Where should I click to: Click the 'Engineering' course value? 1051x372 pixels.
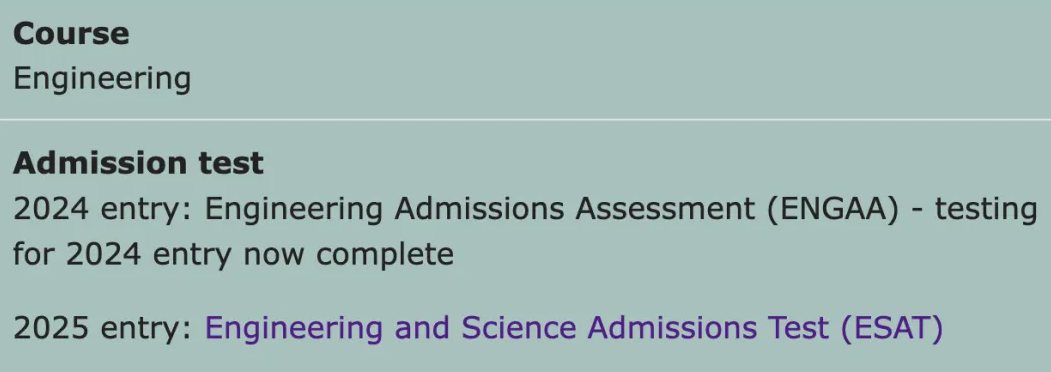pyautogui.click(x=102, y=79)
